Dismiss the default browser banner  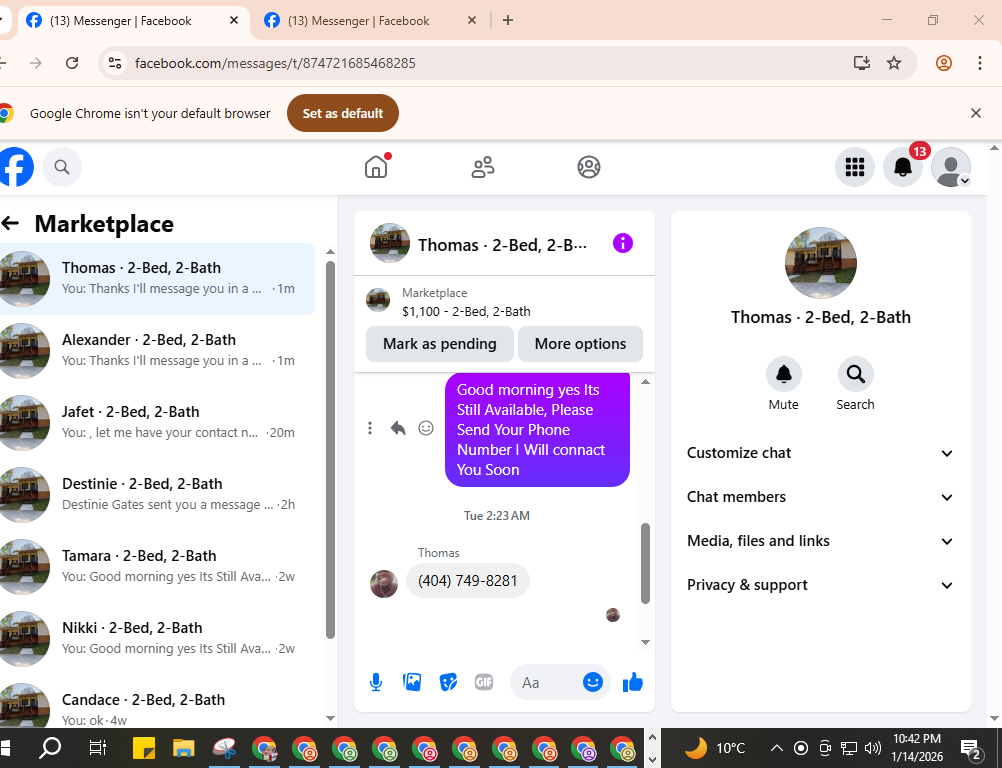[975, 113]
